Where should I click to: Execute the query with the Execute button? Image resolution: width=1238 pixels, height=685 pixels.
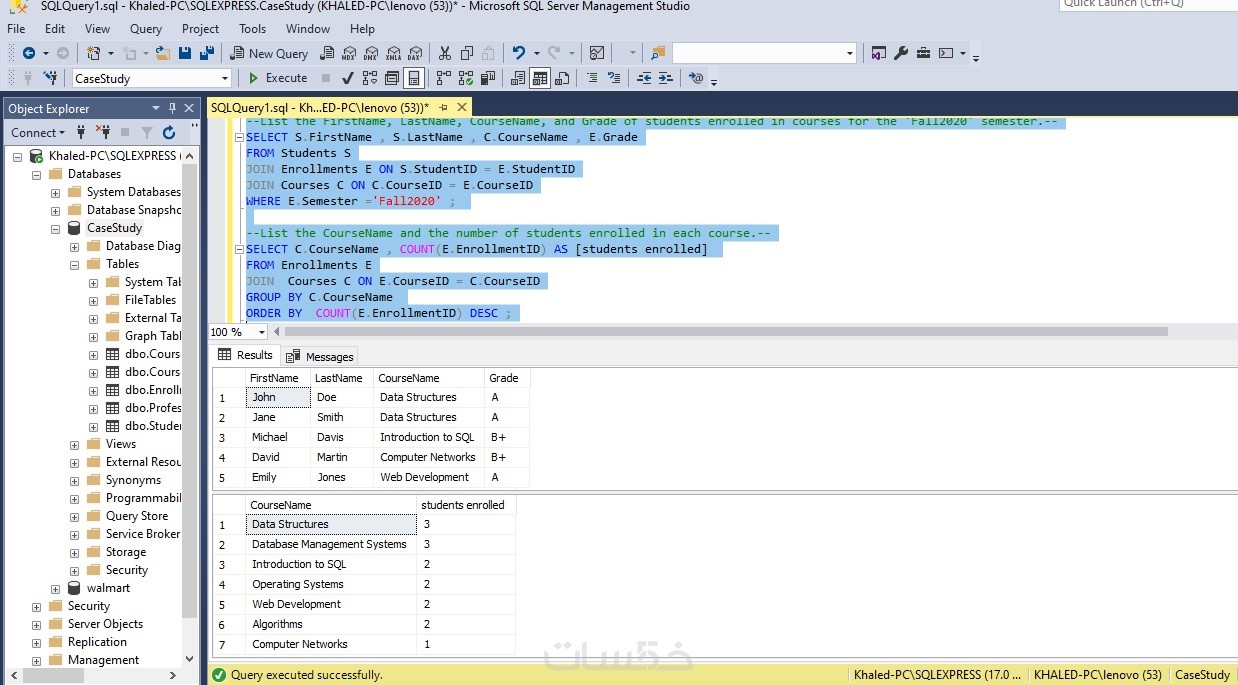[x=277, y=78]
